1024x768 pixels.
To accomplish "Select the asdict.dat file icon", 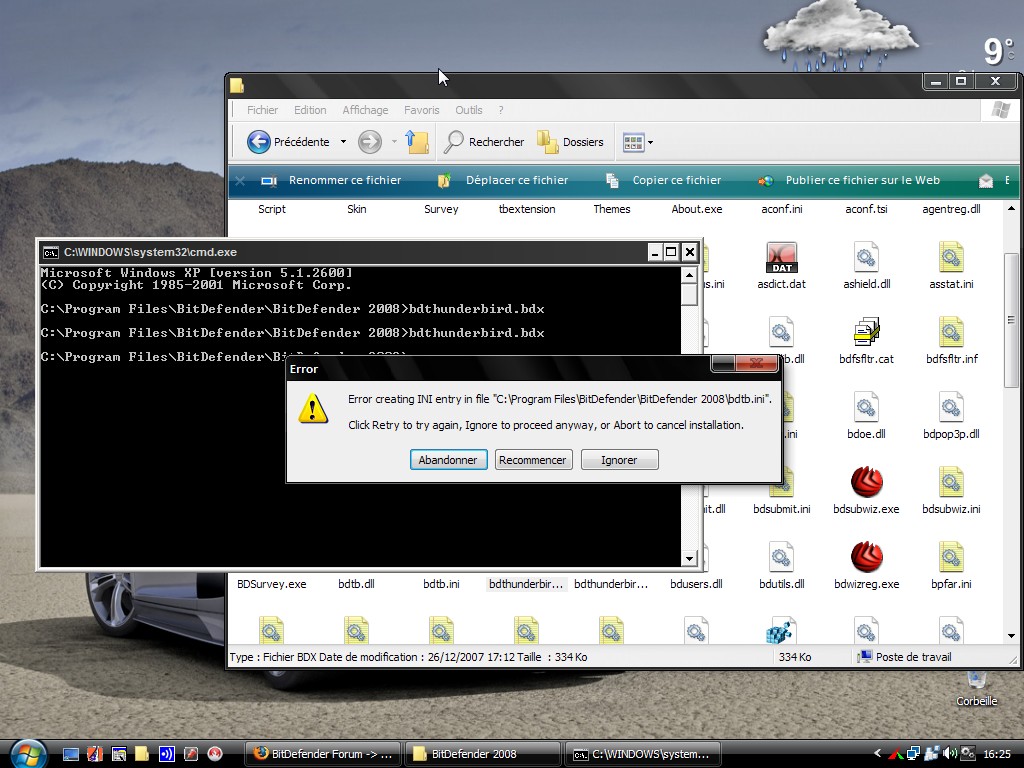I will click(781, 258).
